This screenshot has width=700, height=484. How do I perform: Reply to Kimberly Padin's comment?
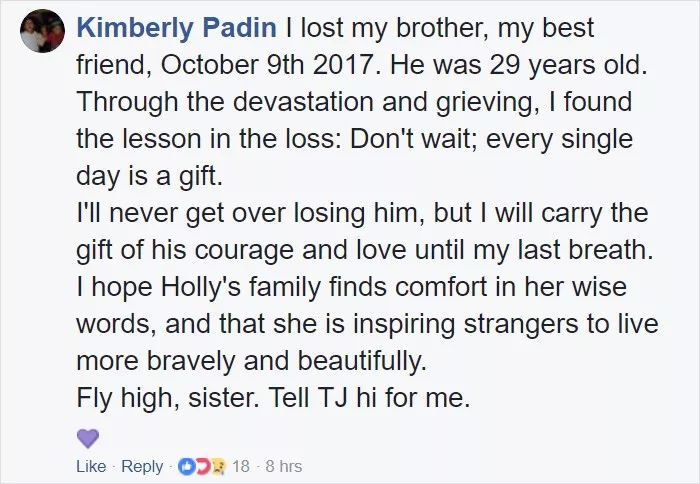tap(141, 466)
